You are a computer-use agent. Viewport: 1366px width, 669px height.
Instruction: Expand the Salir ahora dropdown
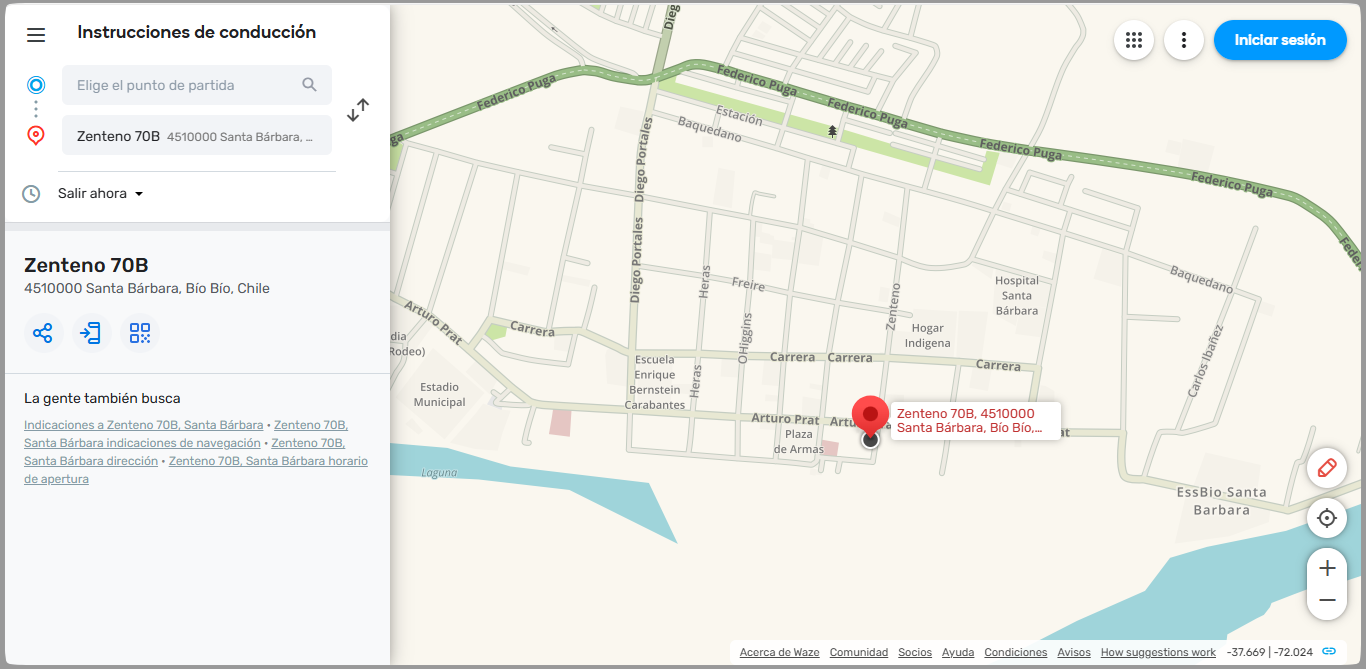click(101, 193)
